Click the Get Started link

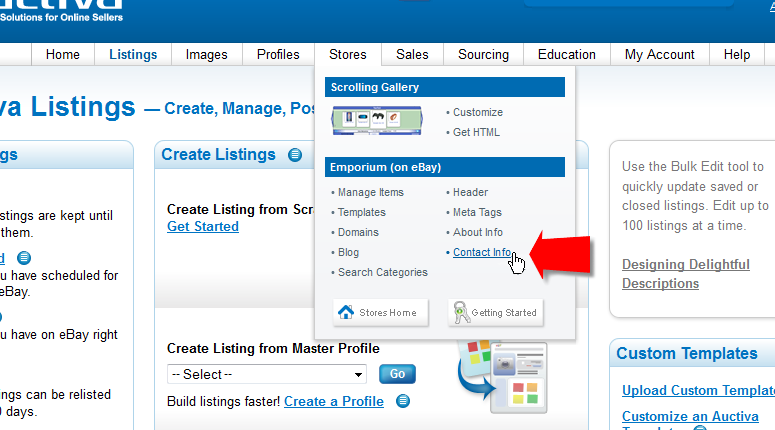[203, 226]
